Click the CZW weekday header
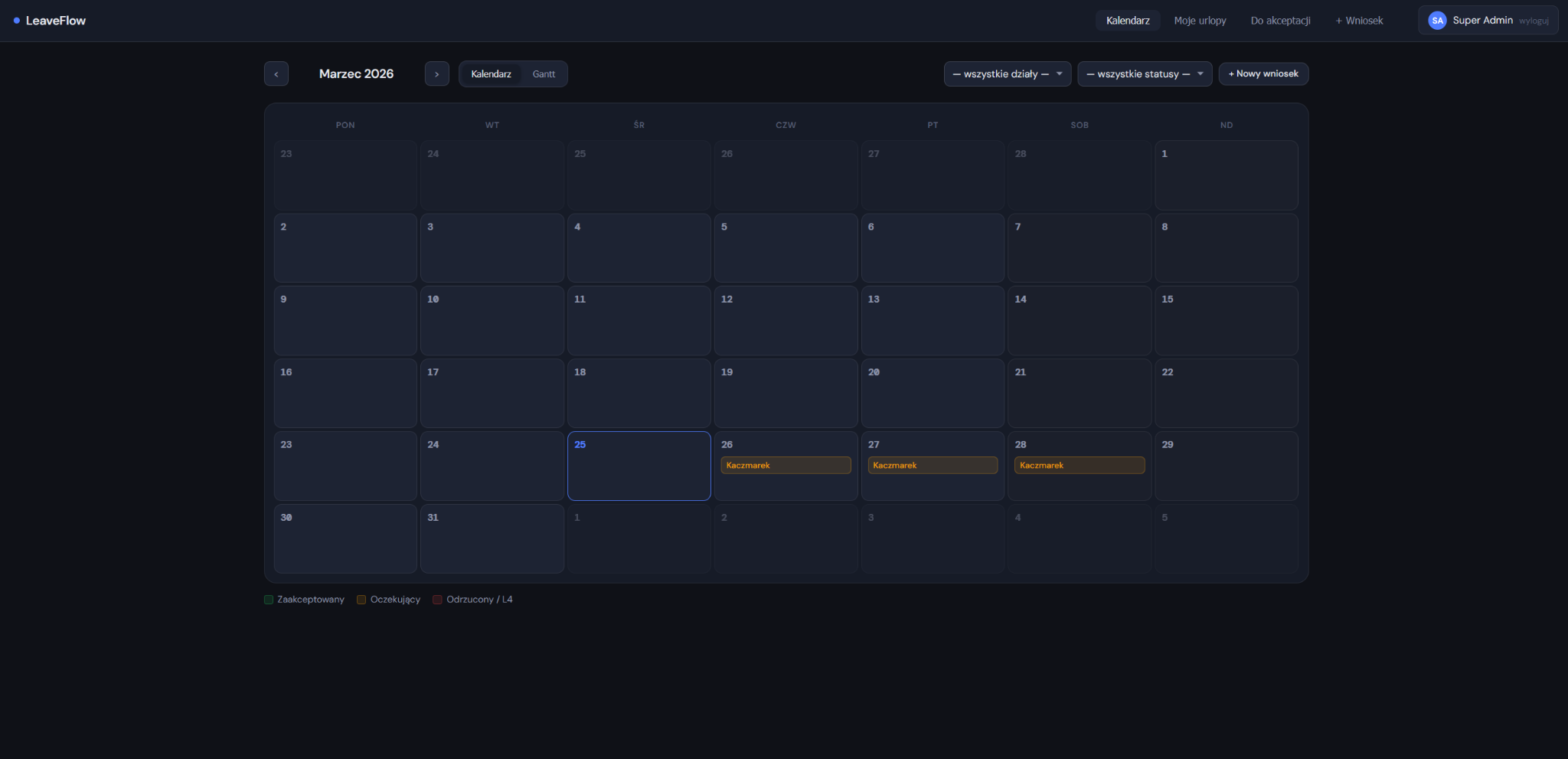 786,125
